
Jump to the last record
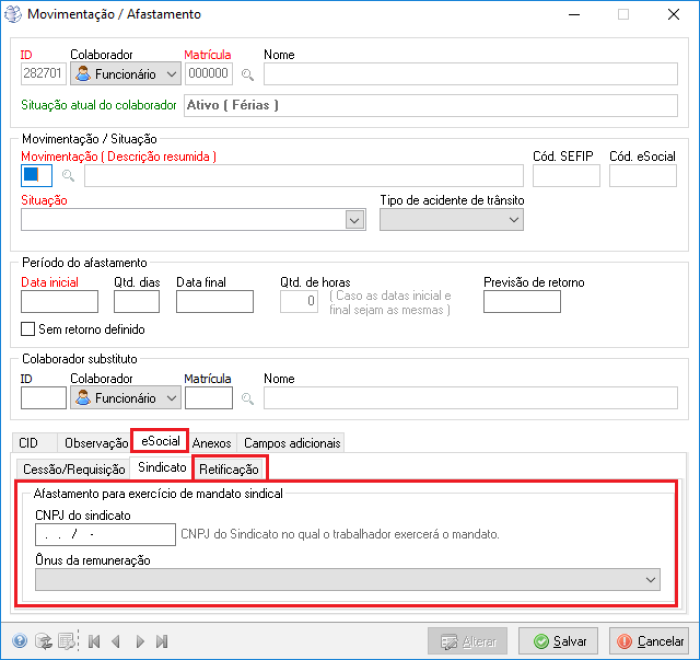point(161,641)
